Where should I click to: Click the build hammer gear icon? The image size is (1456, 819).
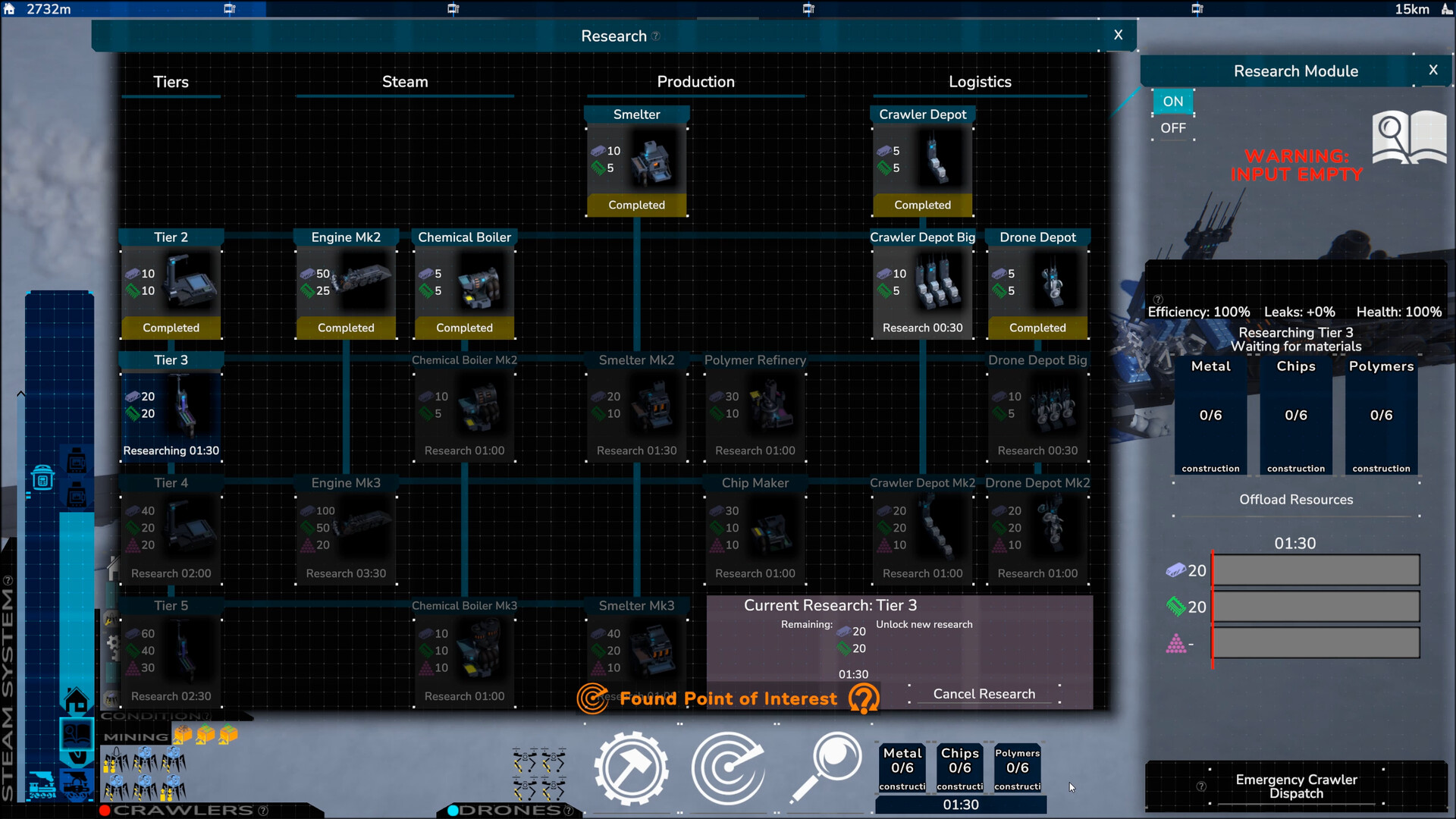coord(632,767)
